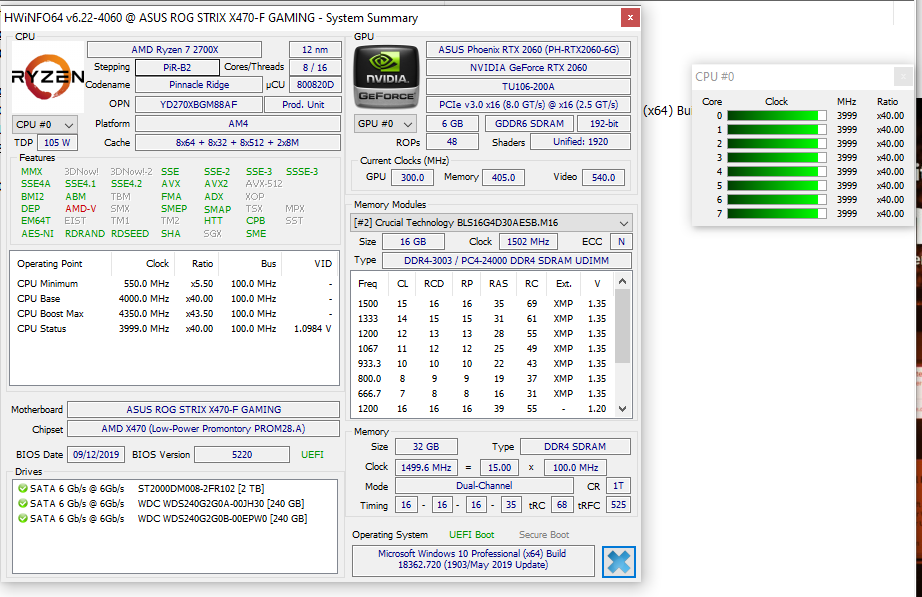The width and height of the screenshot is (922, 597).
Task: Click the 32 GB memory size field
Action: point(426,447)
